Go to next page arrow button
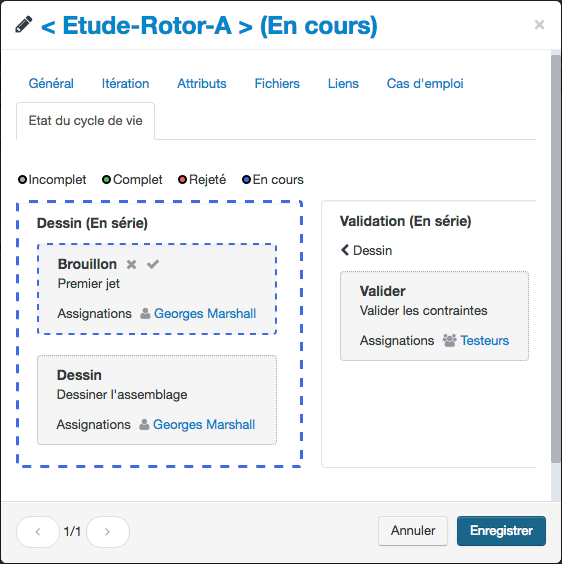The width and height of the screenshot is (562, 564). (x=108, y=532)
